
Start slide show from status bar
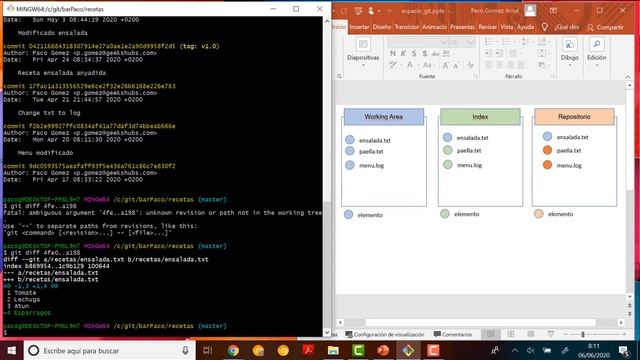(551, 334)
